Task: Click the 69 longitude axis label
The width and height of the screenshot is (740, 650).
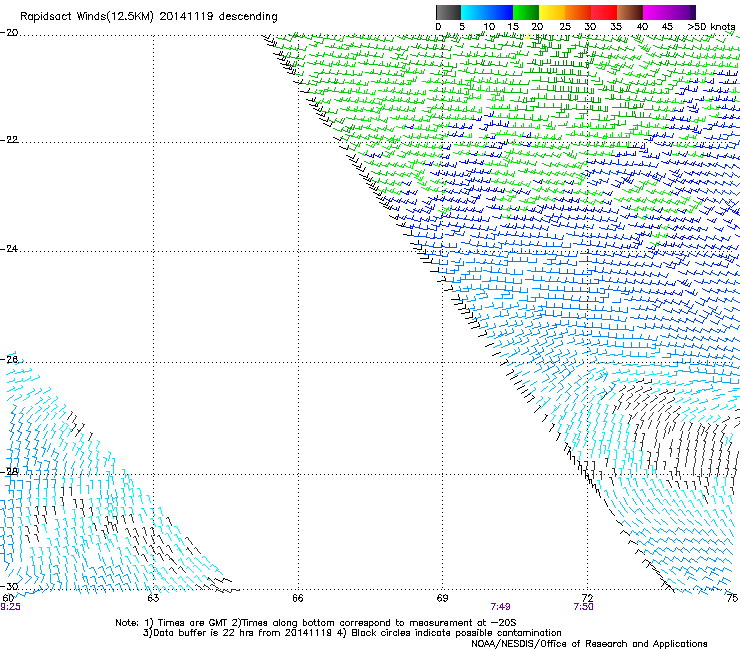Action: 442,598
